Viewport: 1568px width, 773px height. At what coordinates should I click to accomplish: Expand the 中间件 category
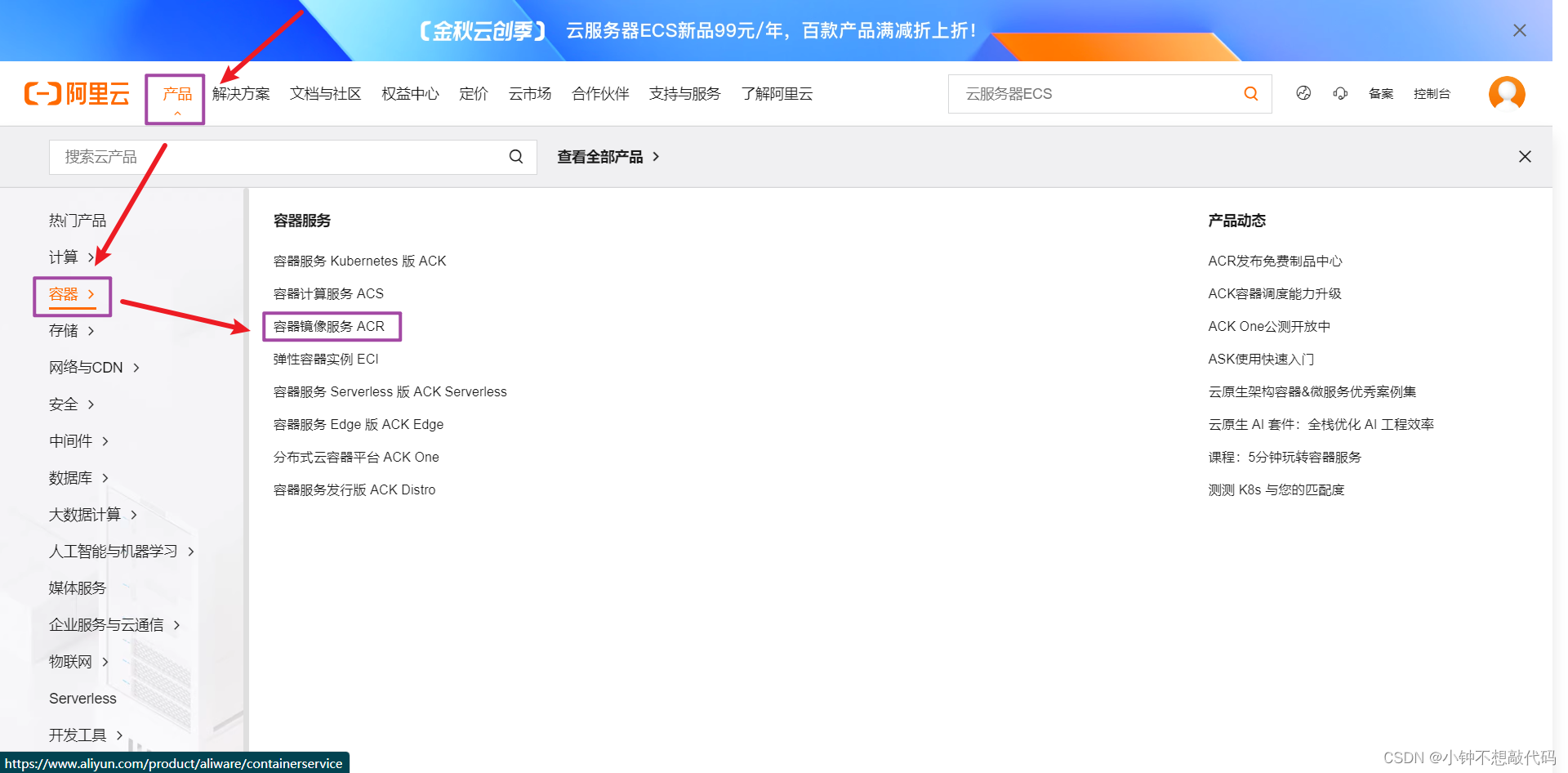tap(78, 441)
